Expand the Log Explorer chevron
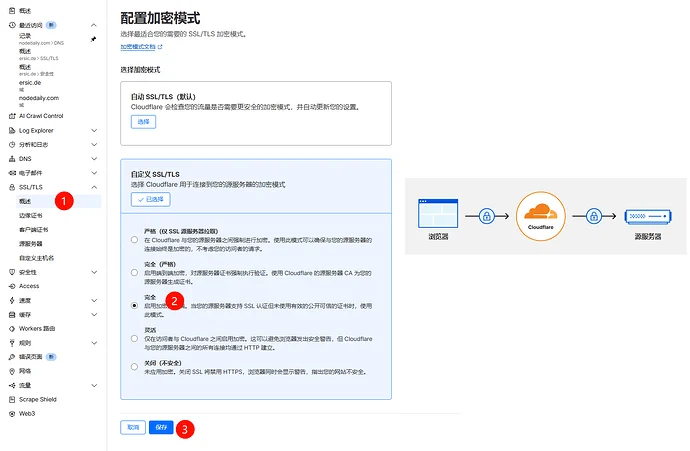The image size is (690, 451). [94, 130]
